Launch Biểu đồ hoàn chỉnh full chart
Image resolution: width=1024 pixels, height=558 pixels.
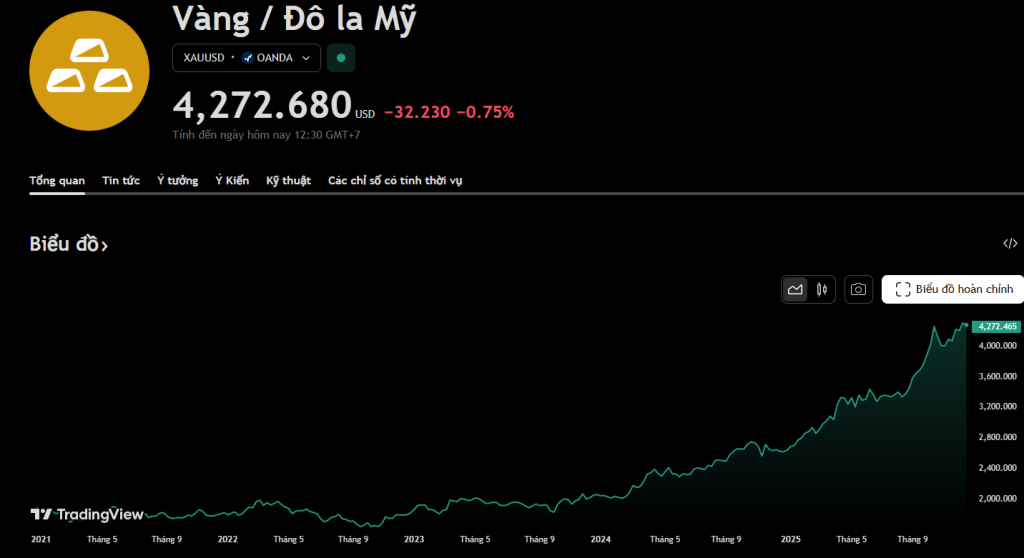953,289
